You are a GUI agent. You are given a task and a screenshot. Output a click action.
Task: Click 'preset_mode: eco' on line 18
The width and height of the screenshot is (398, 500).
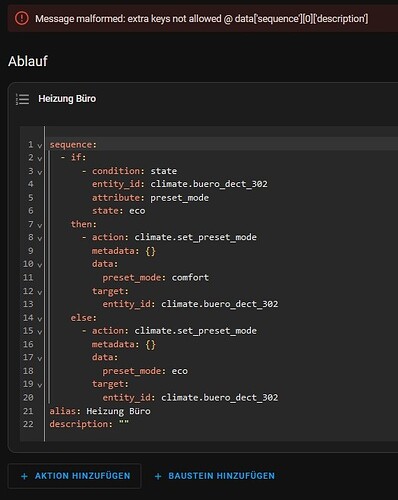pyautogui.click(x=145, y=371)
